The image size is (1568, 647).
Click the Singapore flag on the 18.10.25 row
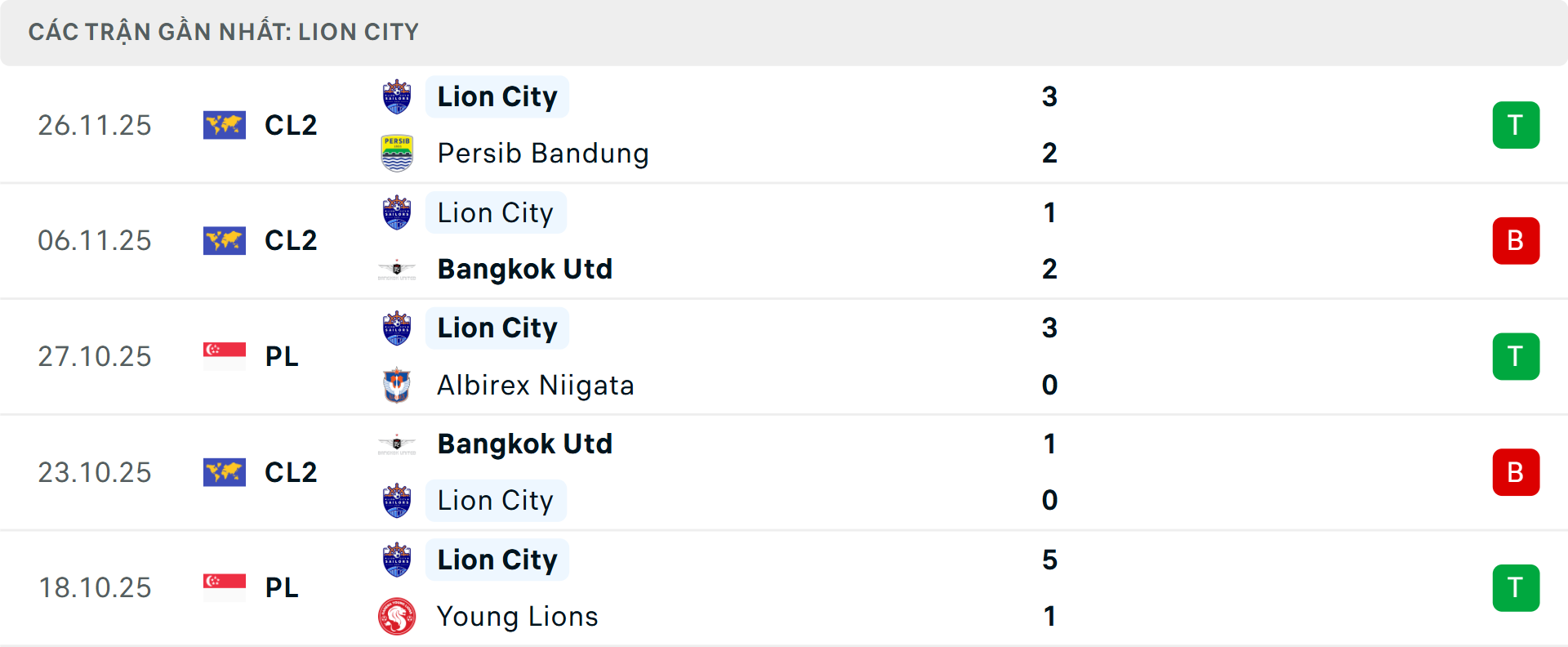pyautogui.click(x=225, y=588)
